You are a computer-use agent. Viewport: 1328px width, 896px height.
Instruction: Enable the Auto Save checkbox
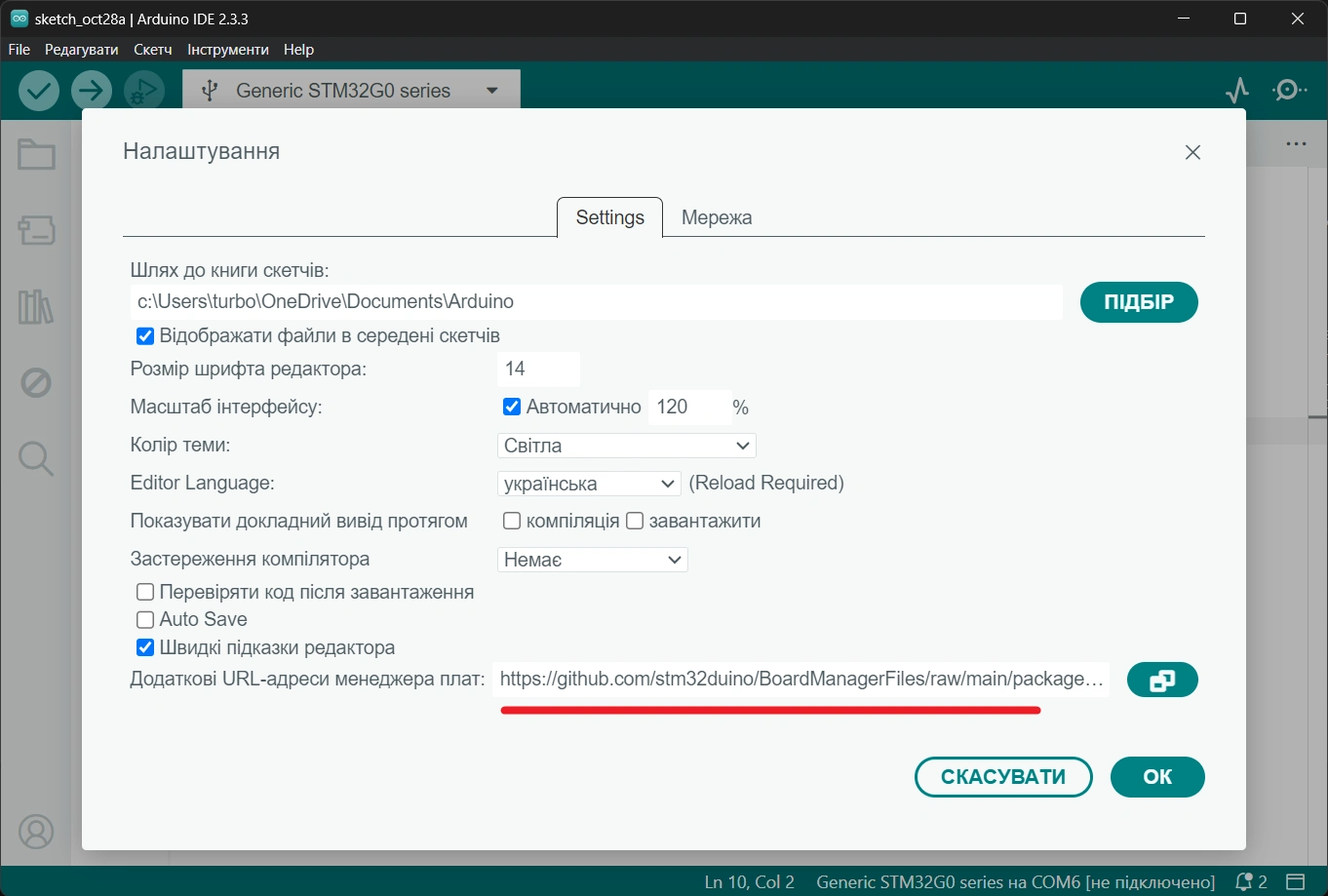pyautogui.click(x=145, y=619)
